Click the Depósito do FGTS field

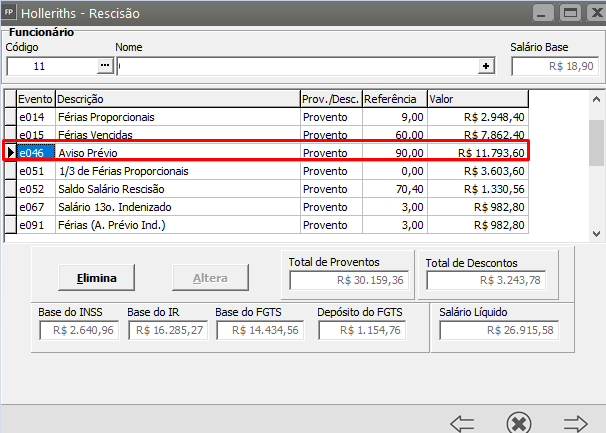[x=362, y=330]
